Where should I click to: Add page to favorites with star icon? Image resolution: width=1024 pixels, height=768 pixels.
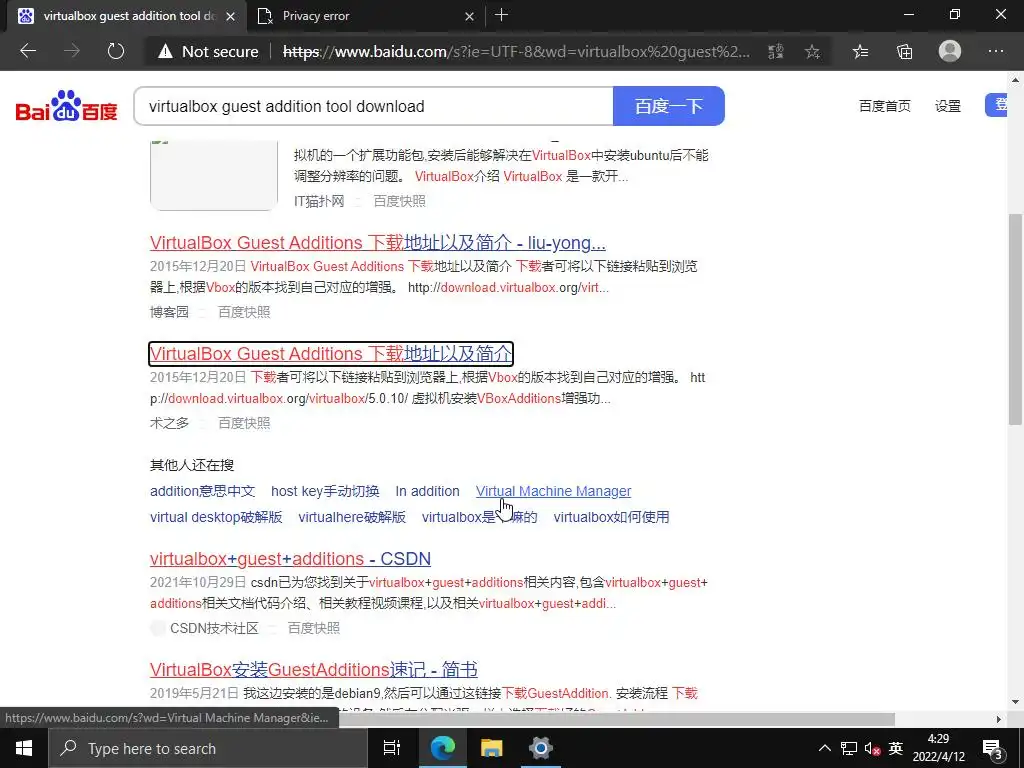812,52
